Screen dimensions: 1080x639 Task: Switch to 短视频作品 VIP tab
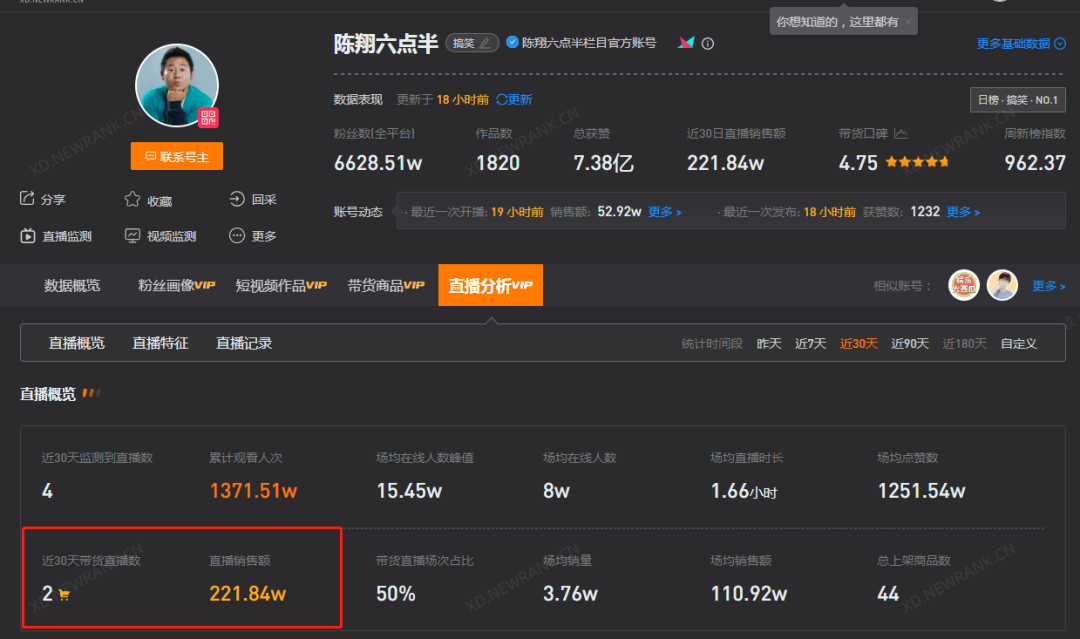(281, 285)
